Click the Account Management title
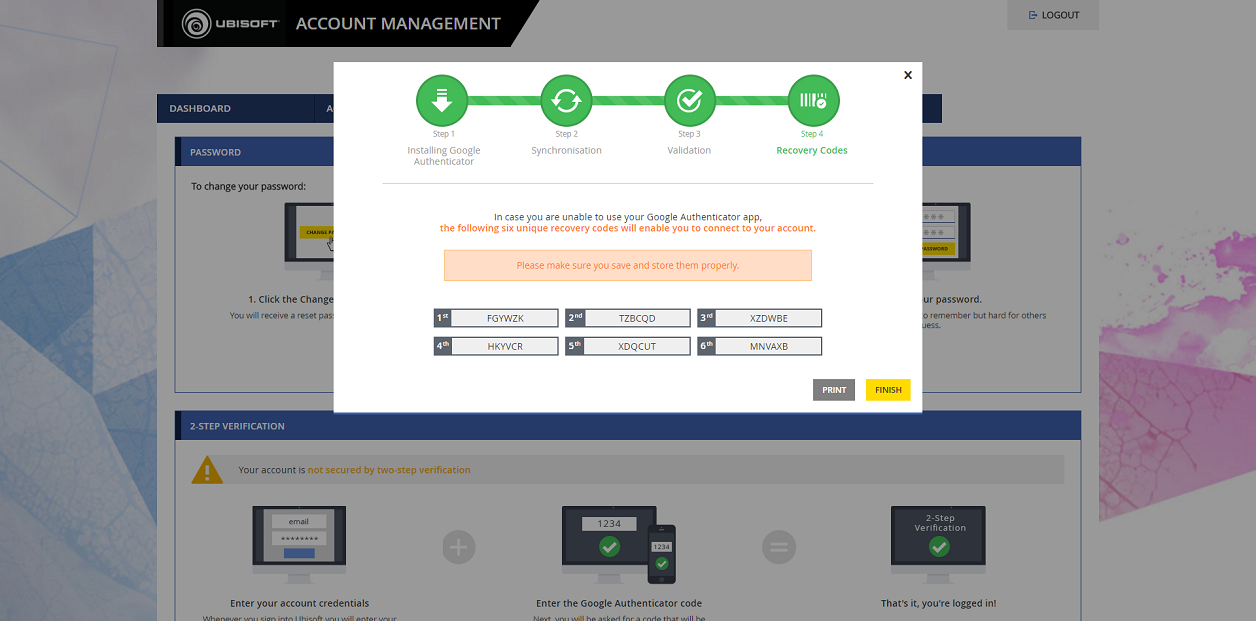 point(398,23)
